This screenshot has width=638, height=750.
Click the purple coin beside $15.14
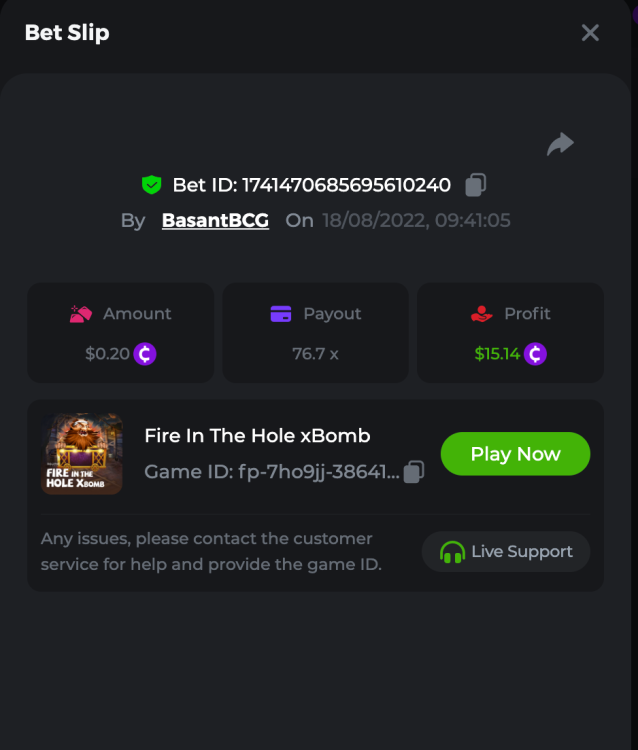pyautogui.click(x=535, y=354)
